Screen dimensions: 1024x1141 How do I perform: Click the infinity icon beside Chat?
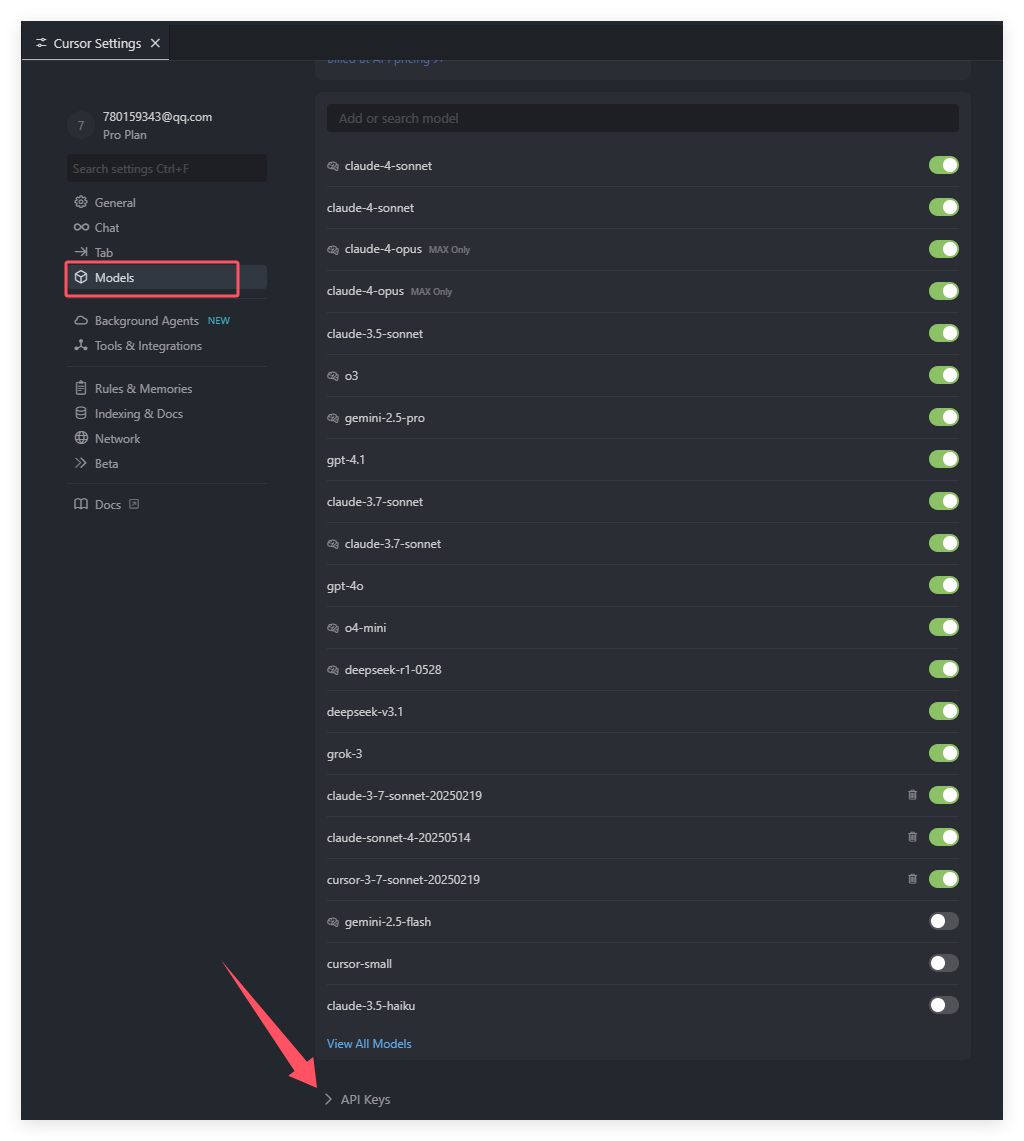(81, 227)
